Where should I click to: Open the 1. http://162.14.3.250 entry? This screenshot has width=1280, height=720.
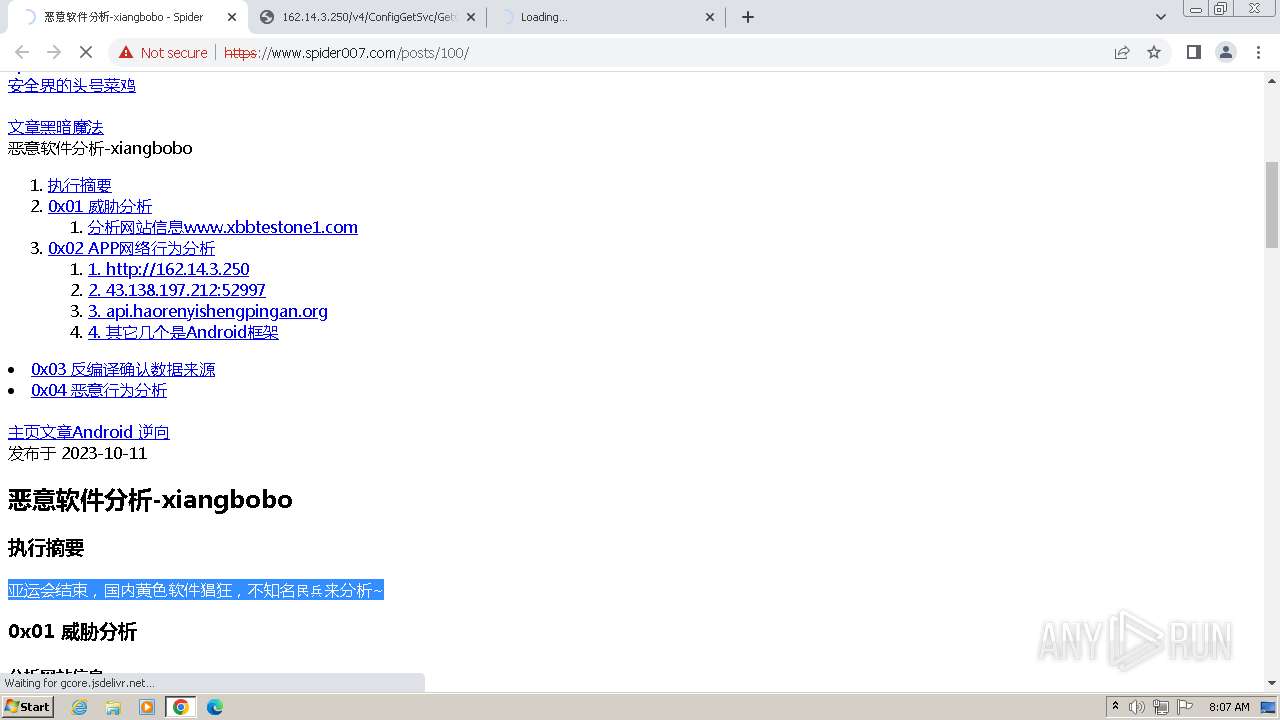(x=169, y=269)
